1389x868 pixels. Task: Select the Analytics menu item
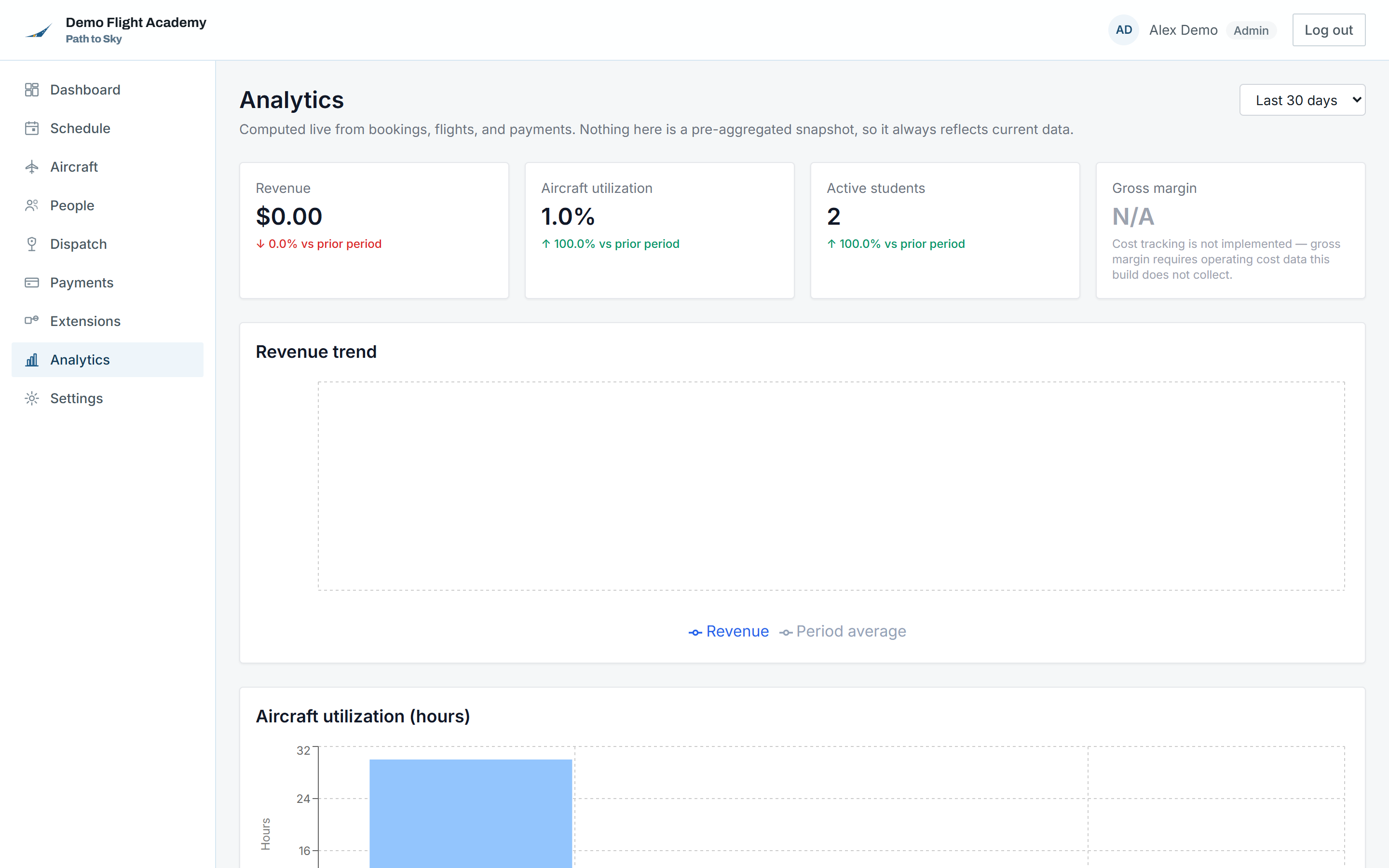tap(108, 360)
